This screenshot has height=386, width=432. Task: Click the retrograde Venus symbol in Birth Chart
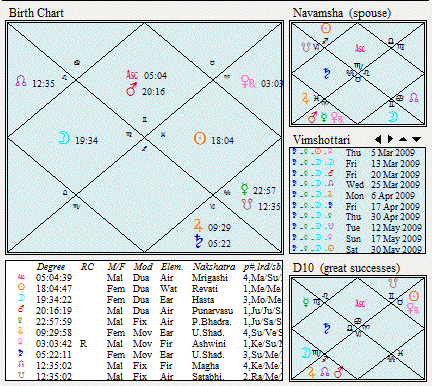coord(248,82)
